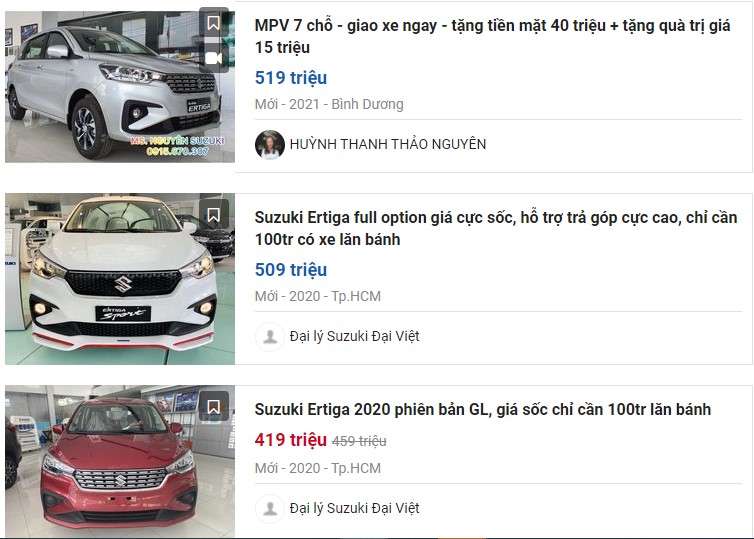Open seller avatar on 419 triệu listing

click(x=270, y=509)
